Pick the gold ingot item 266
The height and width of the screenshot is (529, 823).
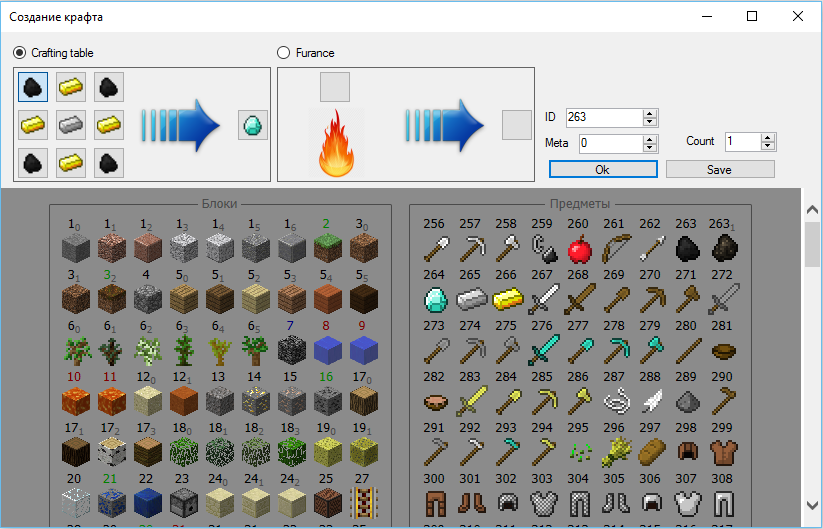pos(508,299)
